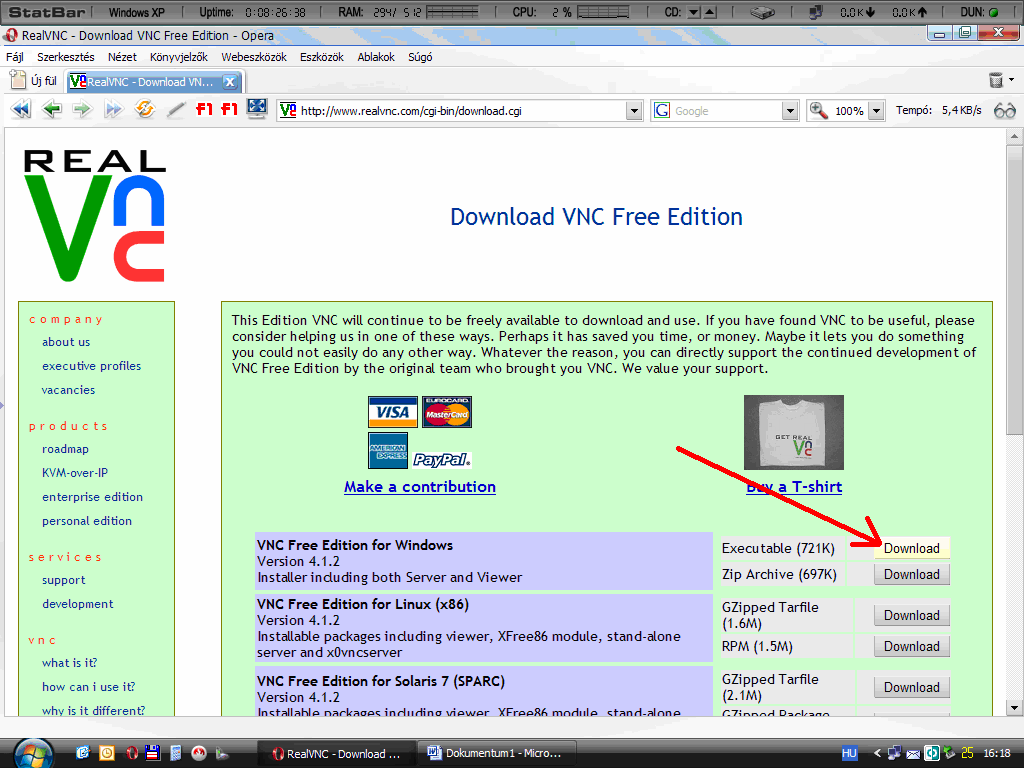
Task: Click the floppy disk quick launch icon
Action: (x=153, y=753)
